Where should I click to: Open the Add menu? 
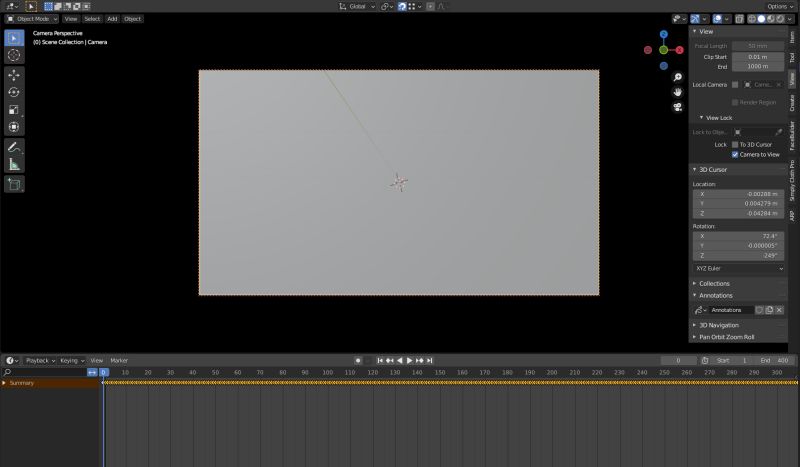pyautogui.click(x=112, y=19)
